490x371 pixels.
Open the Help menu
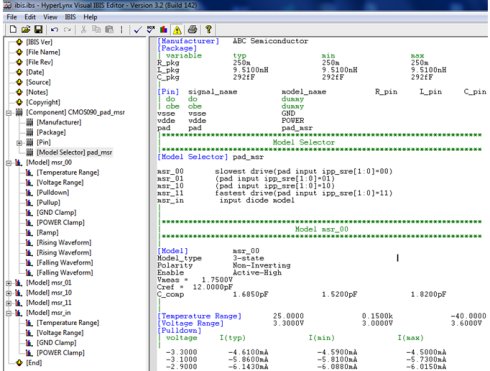(90, 17)
